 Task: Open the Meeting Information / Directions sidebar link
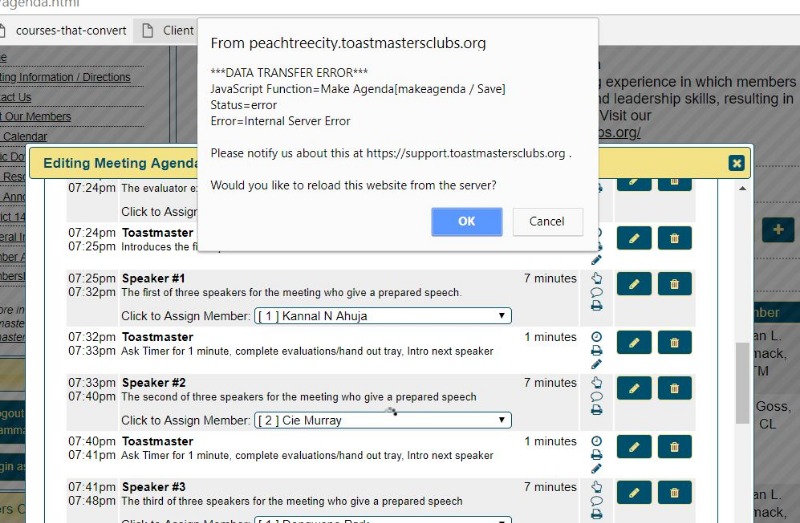point(65,77)
